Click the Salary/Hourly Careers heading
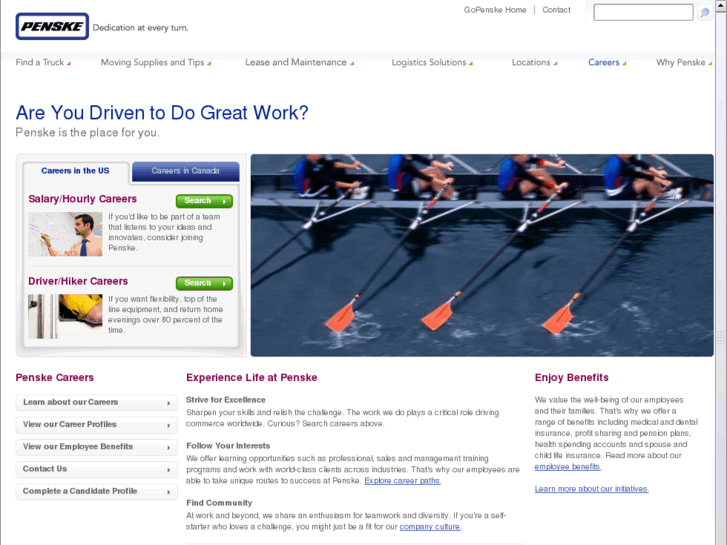This screenshot has width=727, height=545. pos(83,199)
